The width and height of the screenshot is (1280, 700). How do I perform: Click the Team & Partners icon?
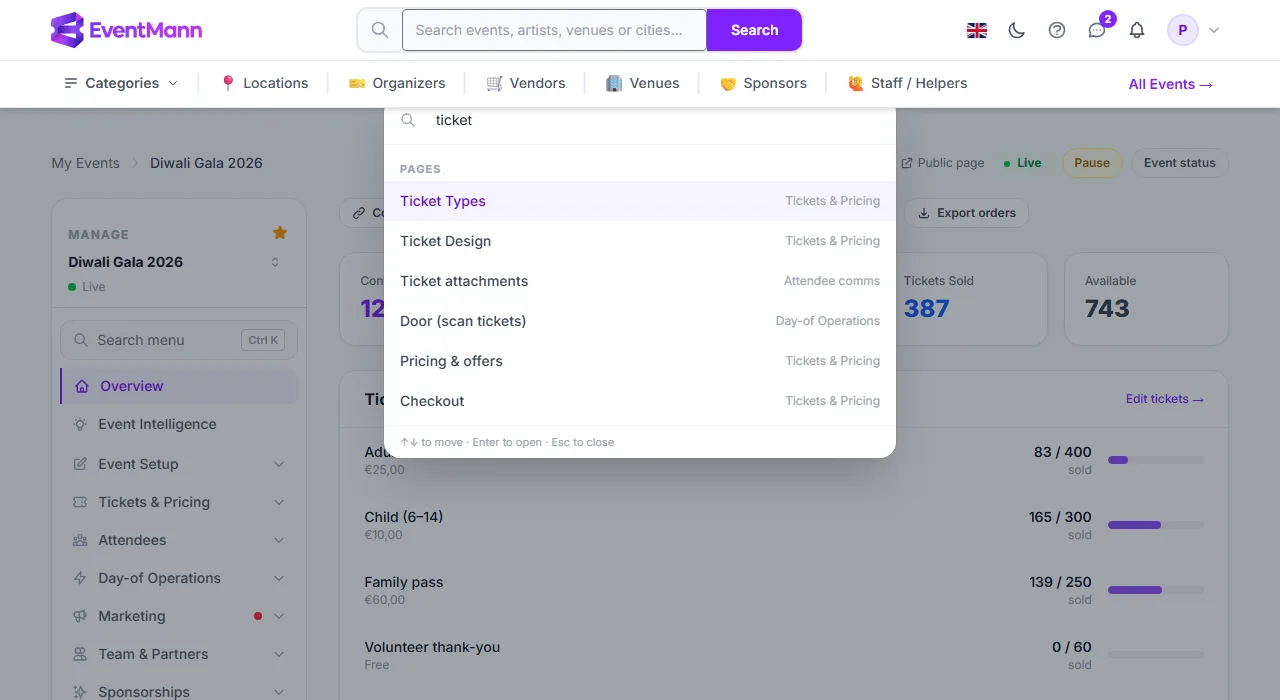pos(80,654)
